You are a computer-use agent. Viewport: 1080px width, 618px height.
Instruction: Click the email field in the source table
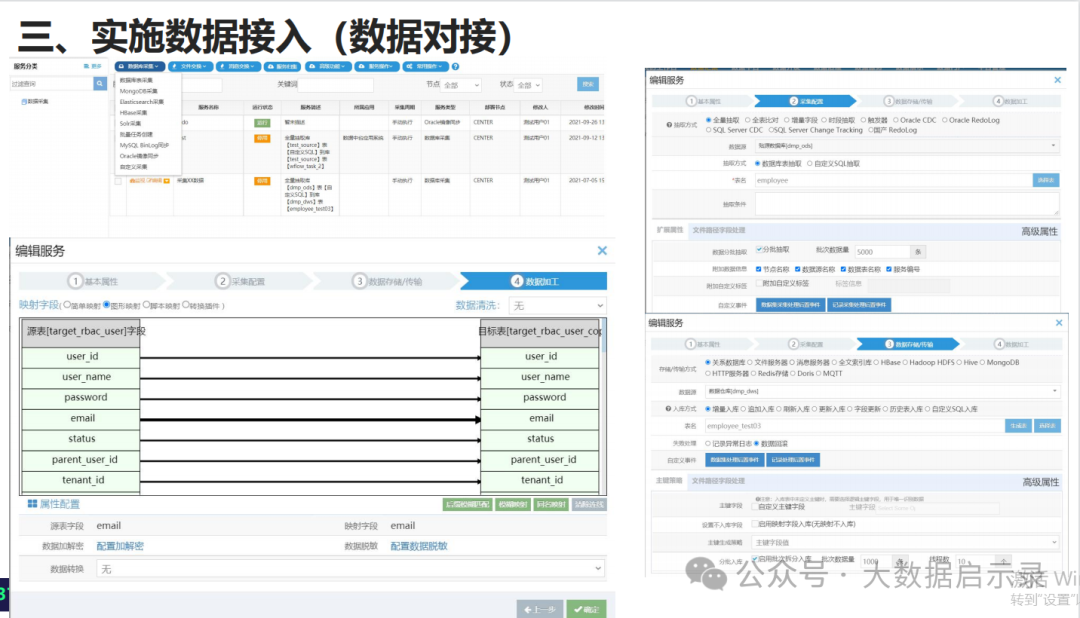(x=81, y=418)
